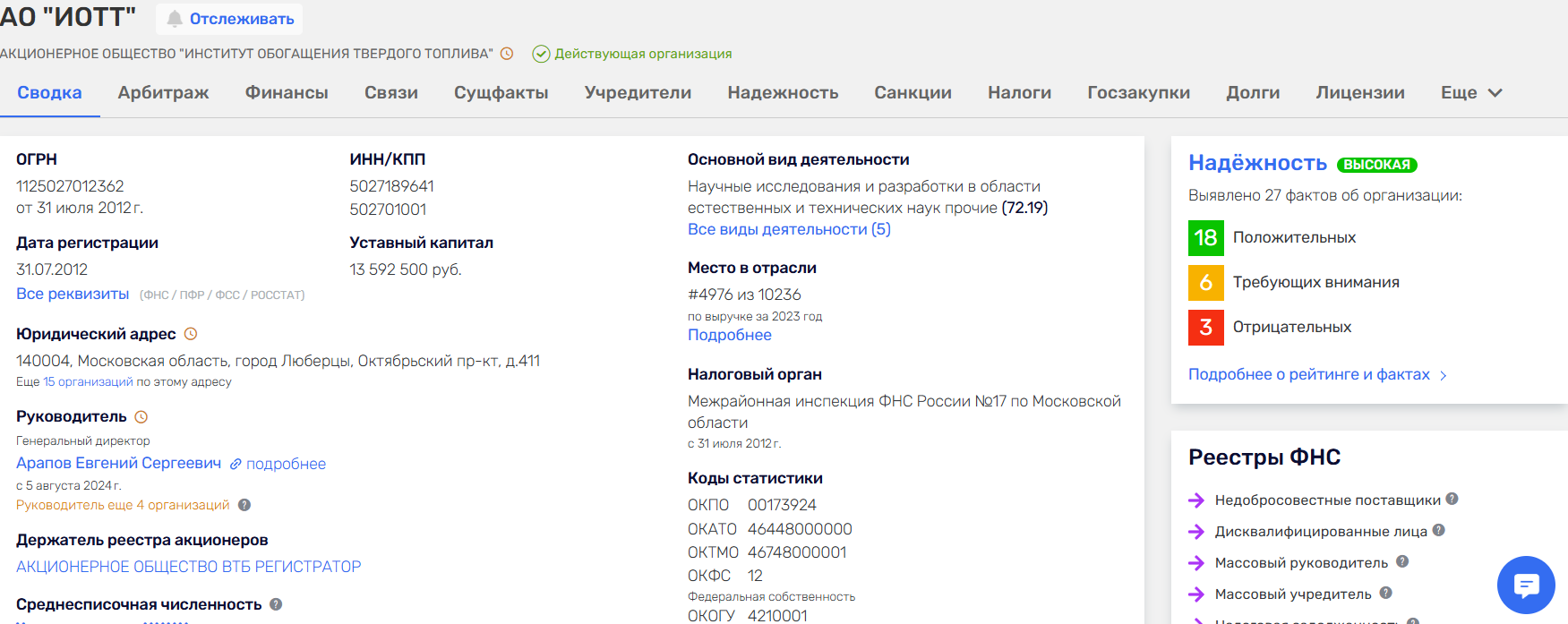
Task: Open history clock icon next to Юридический адрес
Action: [x=191, y=334]
